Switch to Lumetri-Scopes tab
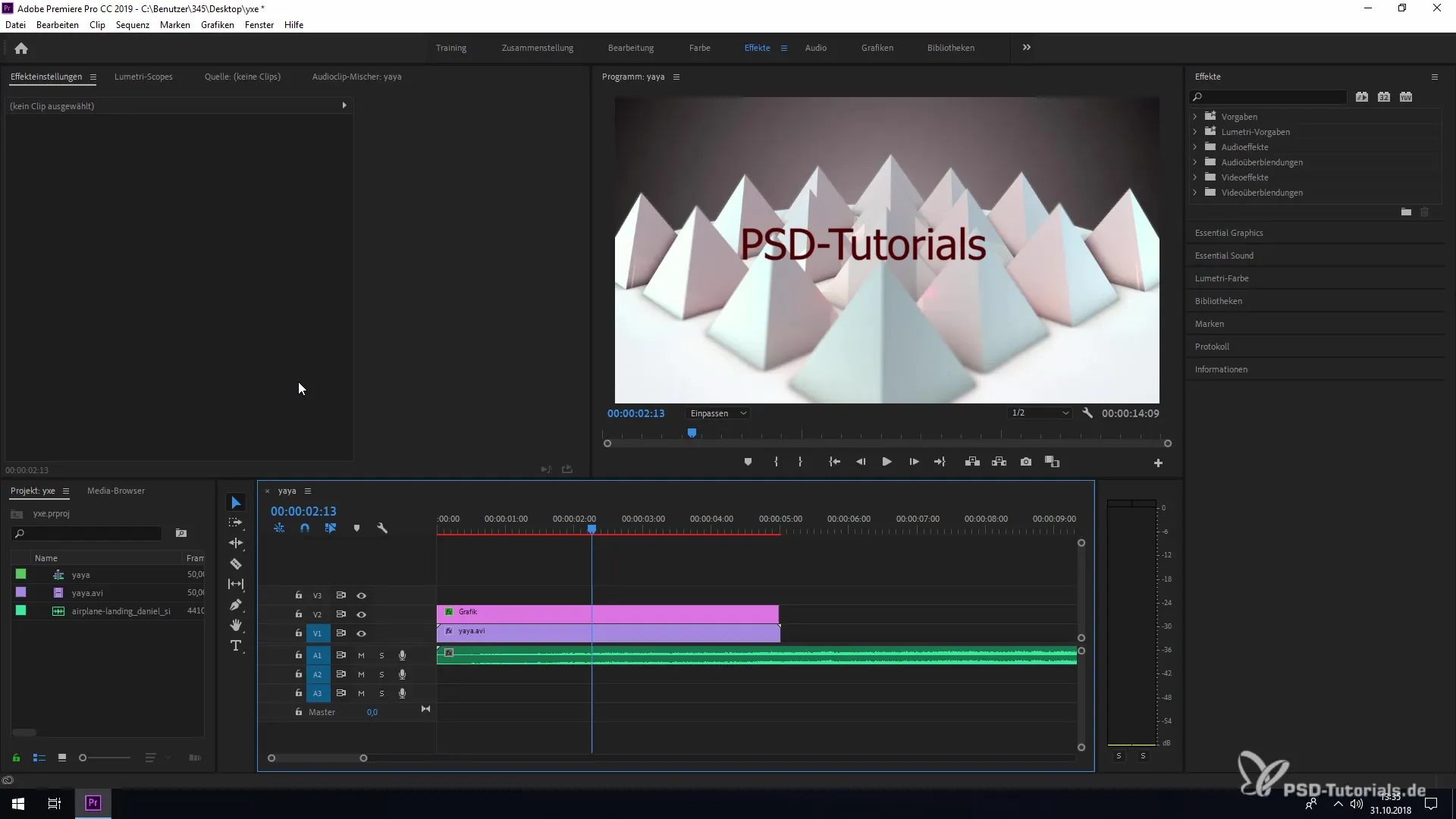The height and width of the screenshot is (819, 1456). (143, 77)
